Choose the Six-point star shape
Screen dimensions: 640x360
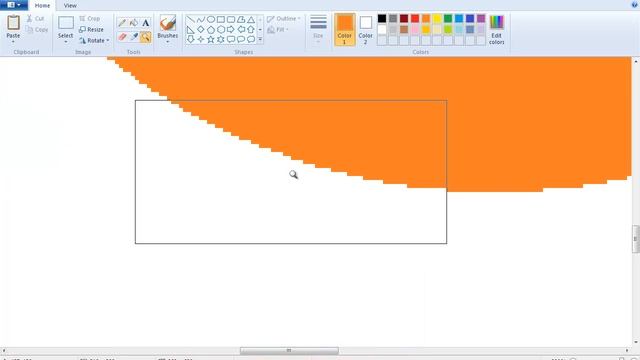[x=221, y=39]
